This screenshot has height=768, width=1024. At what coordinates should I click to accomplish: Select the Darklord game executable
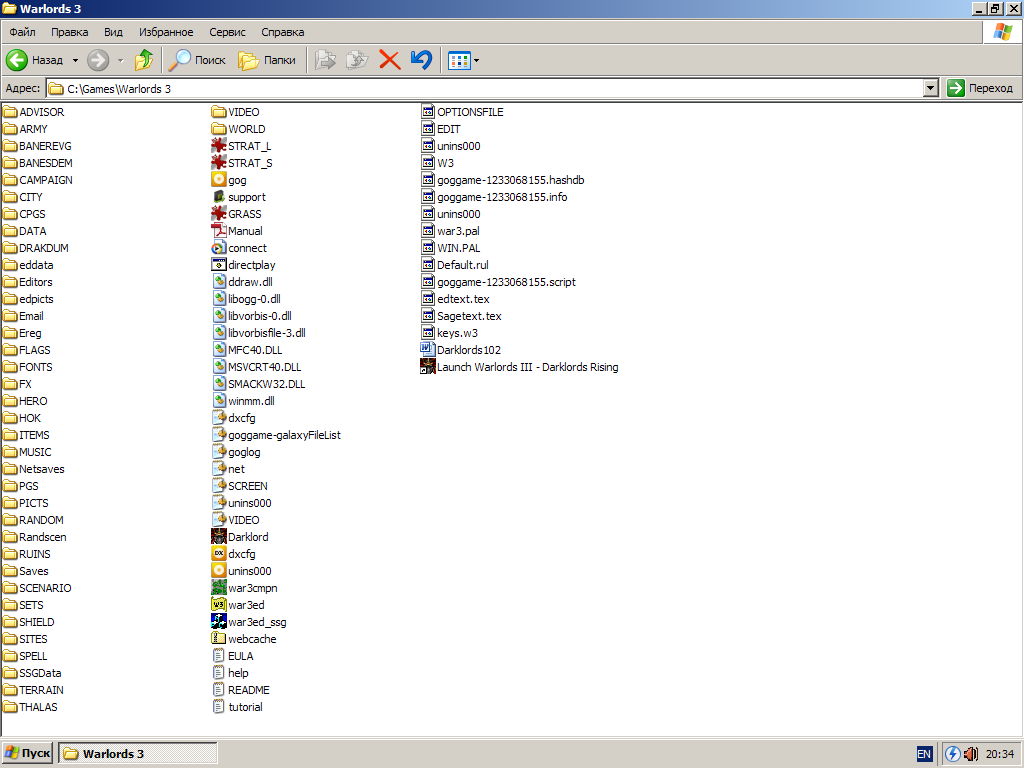[240, 536]
